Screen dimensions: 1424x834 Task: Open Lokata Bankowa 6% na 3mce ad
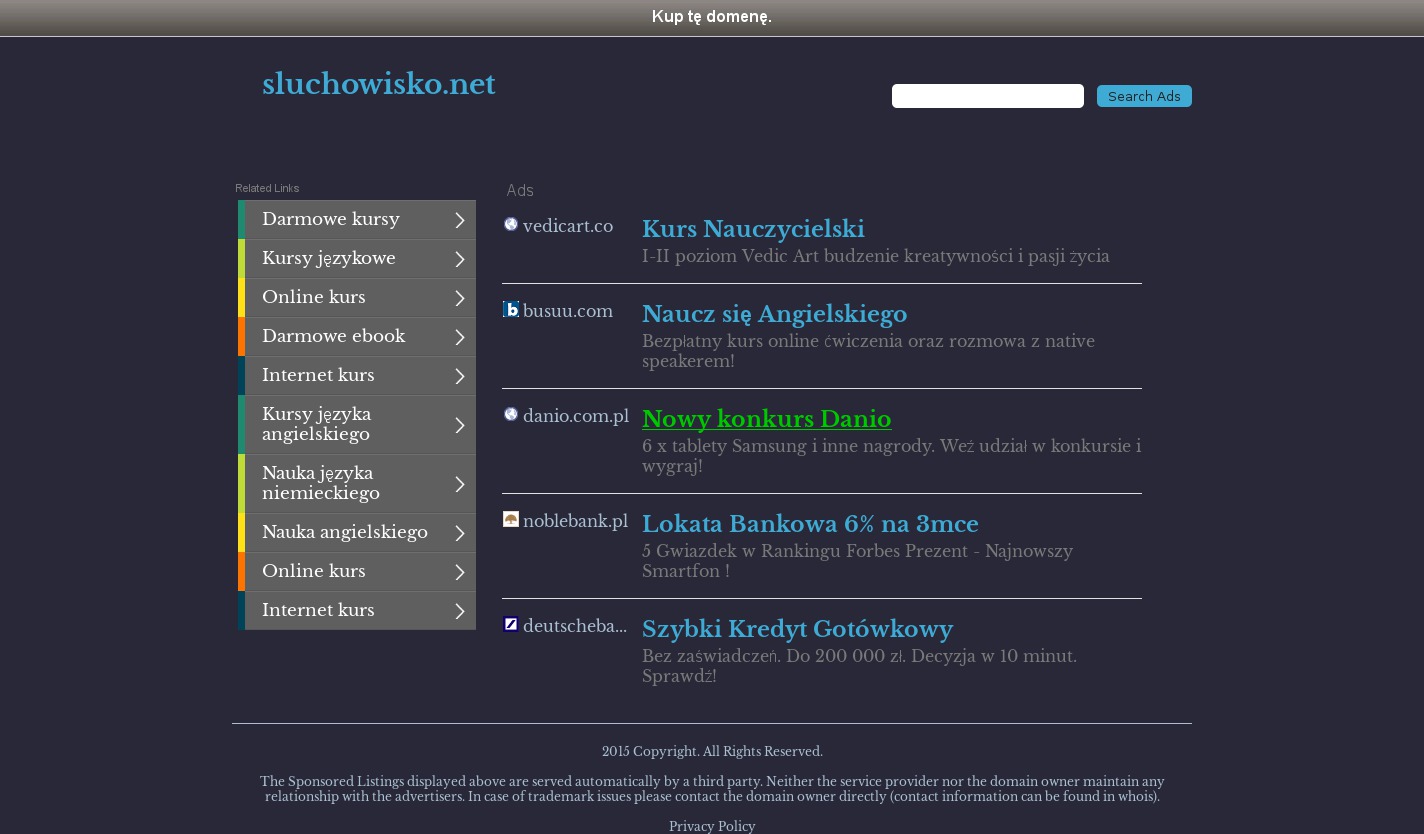(x=810, y=525)
